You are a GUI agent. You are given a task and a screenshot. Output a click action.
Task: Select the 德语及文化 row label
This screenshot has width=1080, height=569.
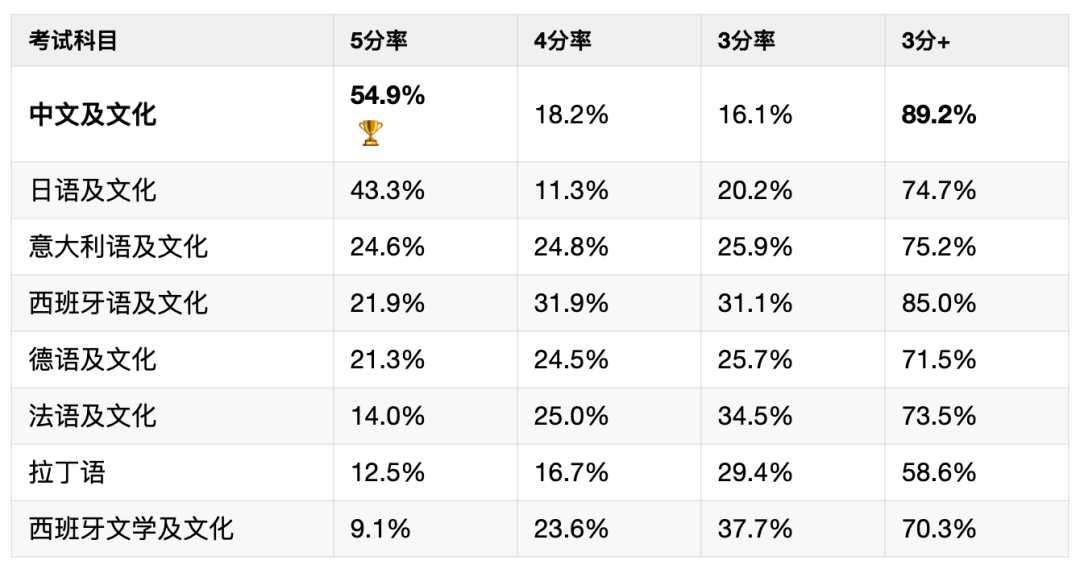pos(93,359)
